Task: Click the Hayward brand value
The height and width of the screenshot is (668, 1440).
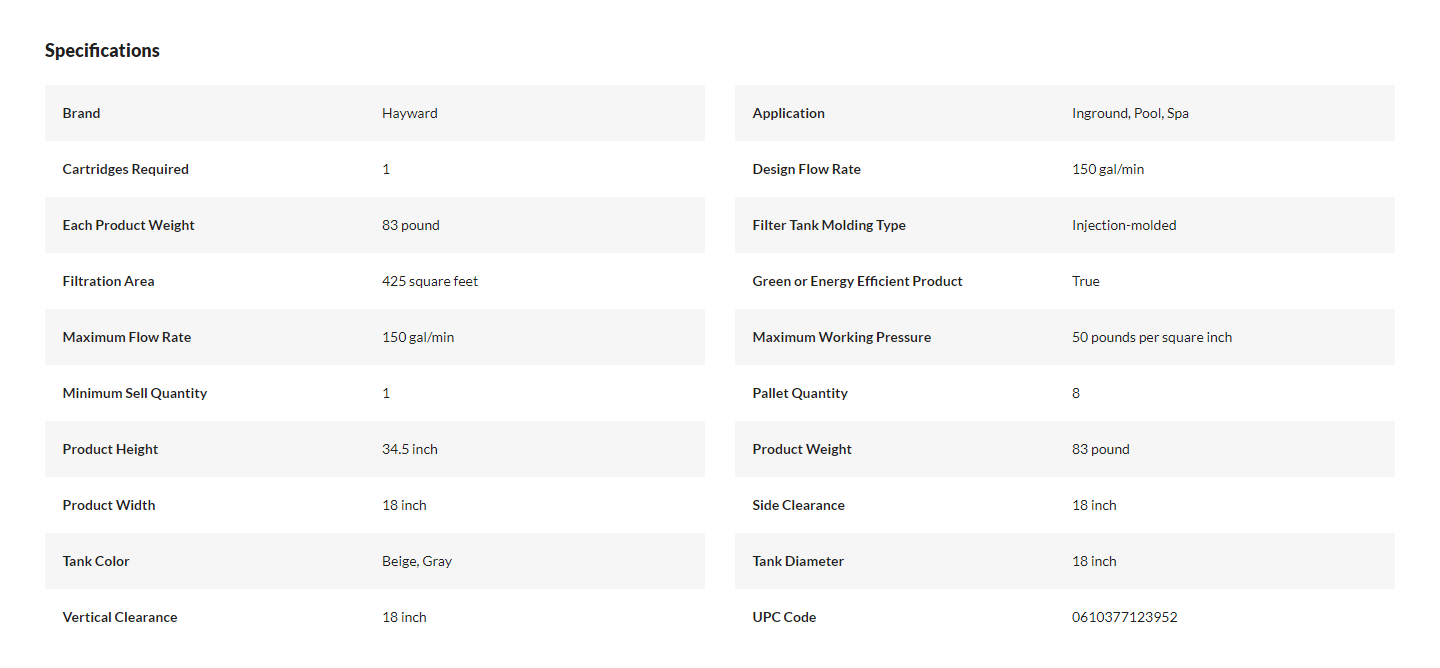Action: 410,113
